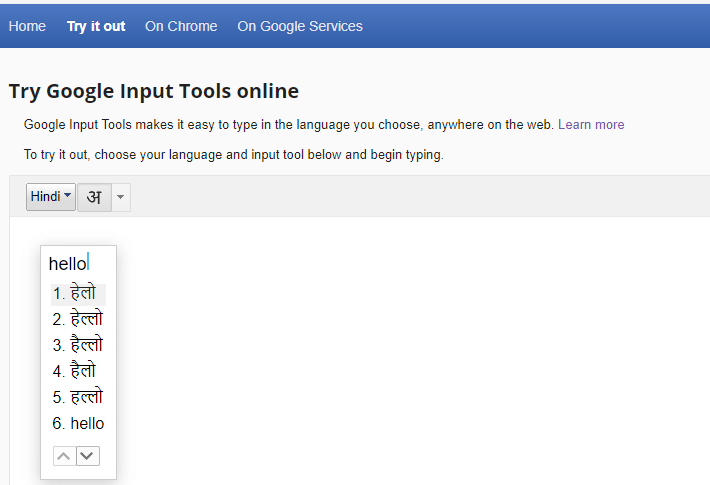Choose suggestion 5 हल्लो

tap(78, 398)
